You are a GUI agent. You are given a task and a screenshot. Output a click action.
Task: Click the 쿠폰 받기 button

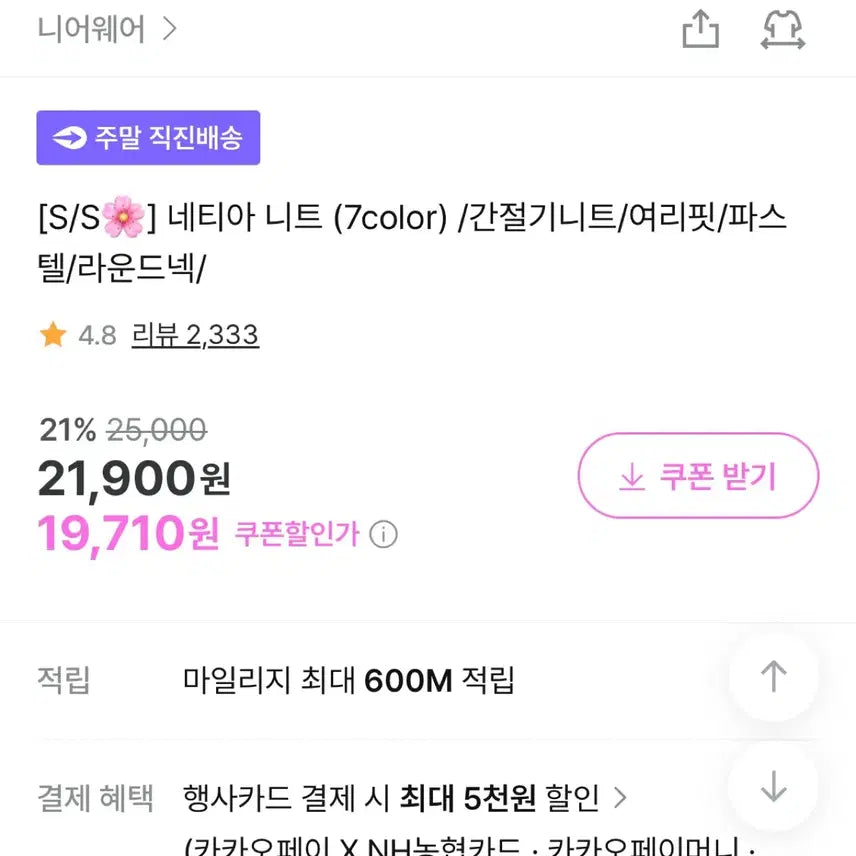coord(698,476)
